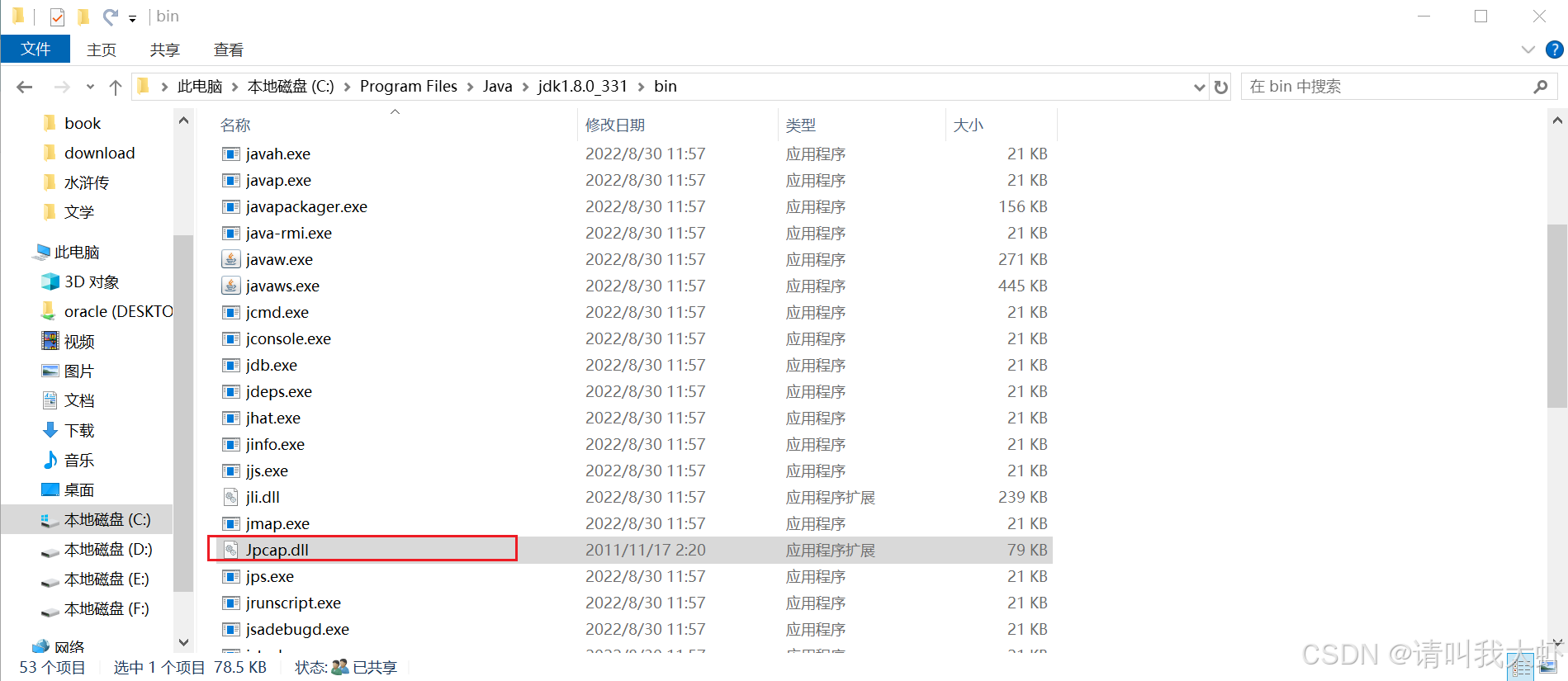
Task: Click the 视频 film icon in sidebar
Action: (x=50, y=341)
